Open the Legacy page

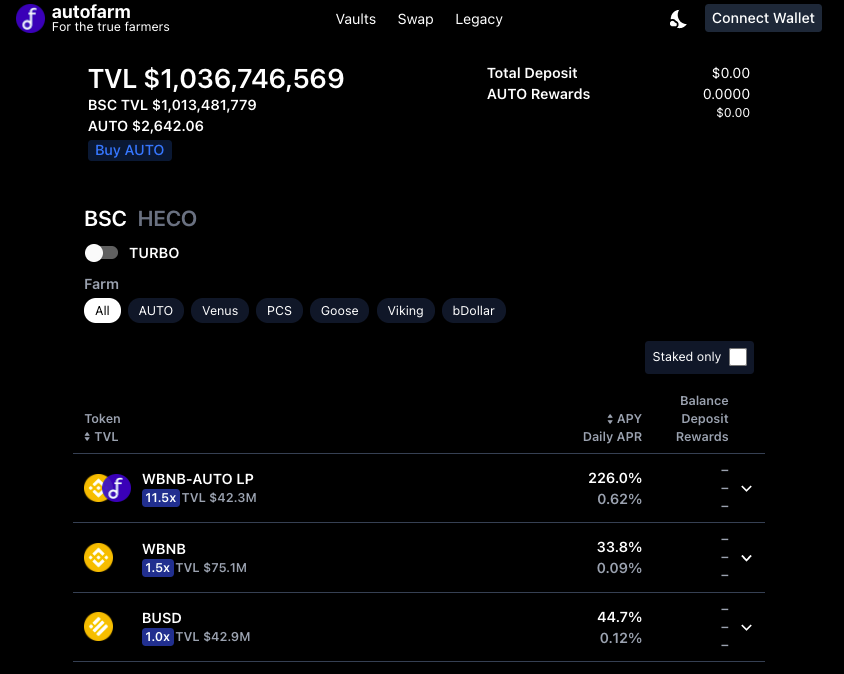tap(479, 19)
